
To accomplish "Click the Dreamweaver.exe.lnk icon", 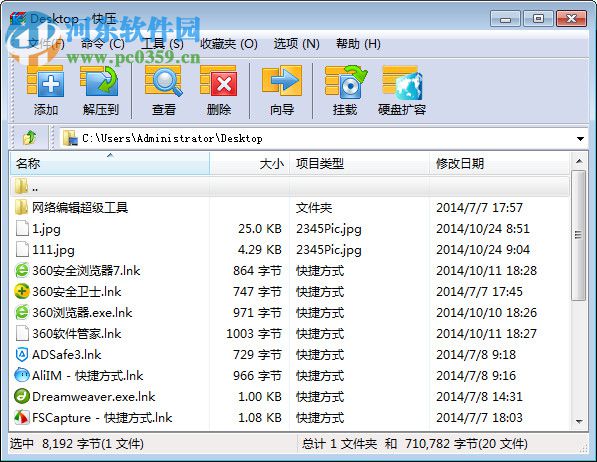I will coord(22,396).
